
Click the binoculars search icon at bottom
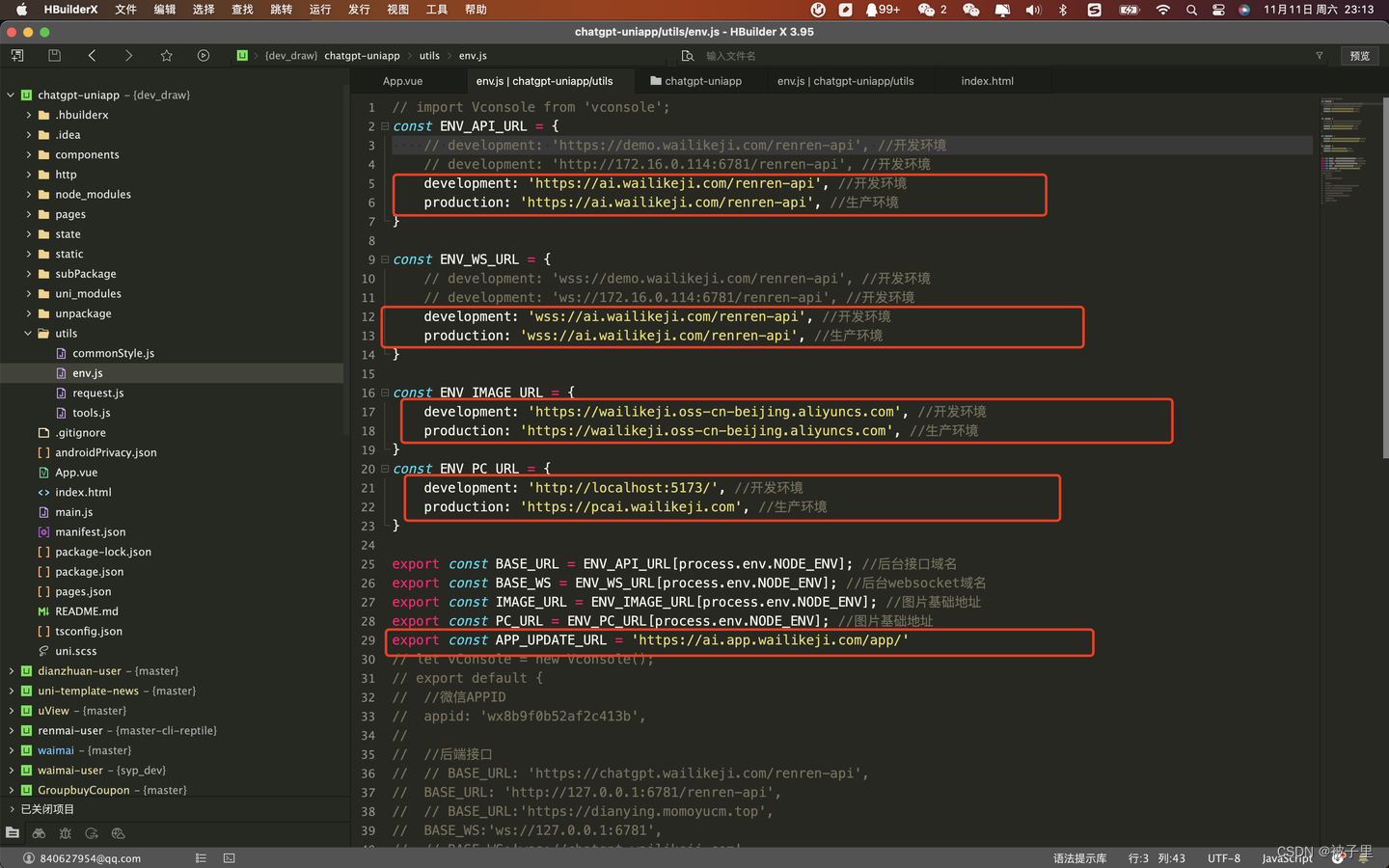(x=39, y=833)
